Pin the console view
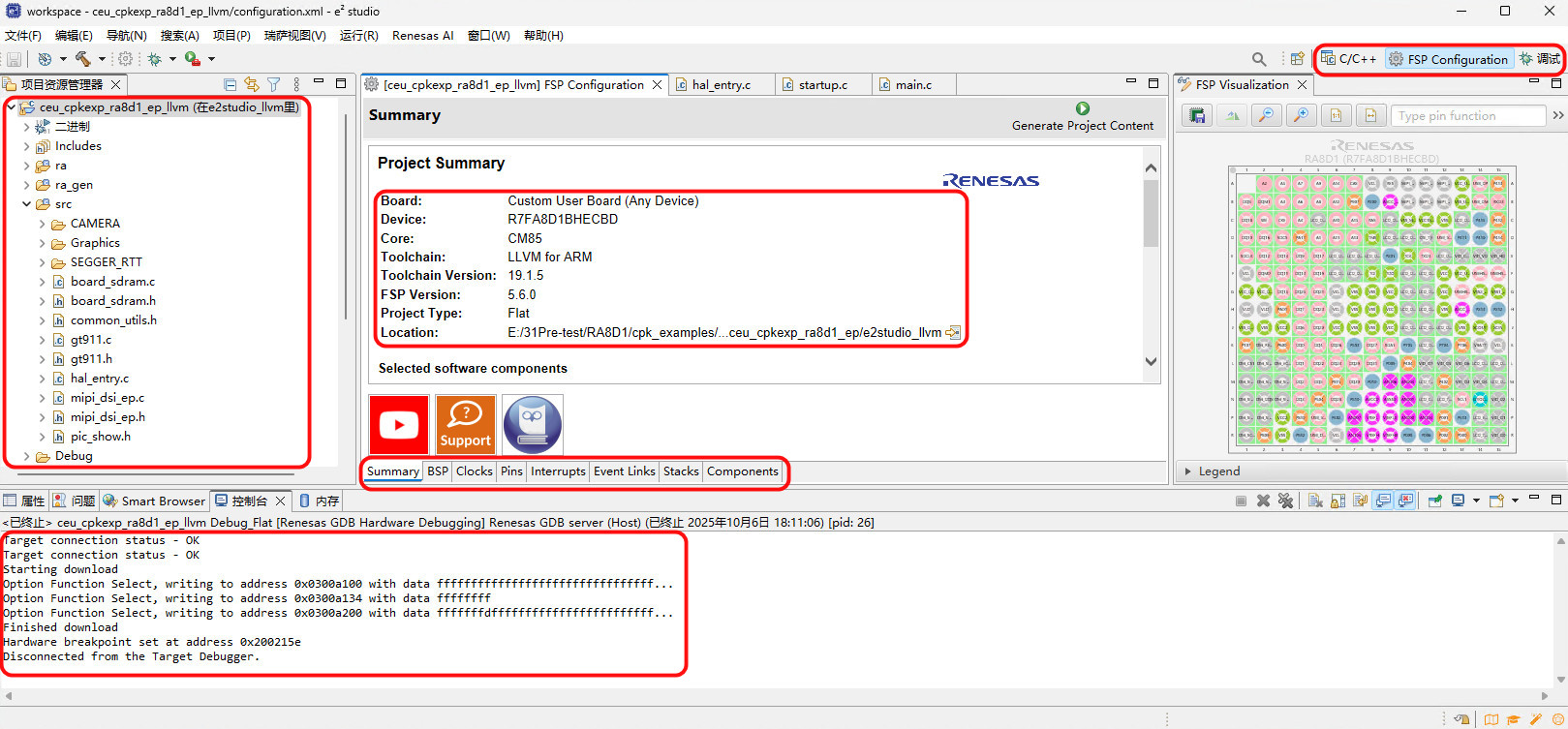The width and height of the screenshot is (1568, 729). pos(1435,501)
